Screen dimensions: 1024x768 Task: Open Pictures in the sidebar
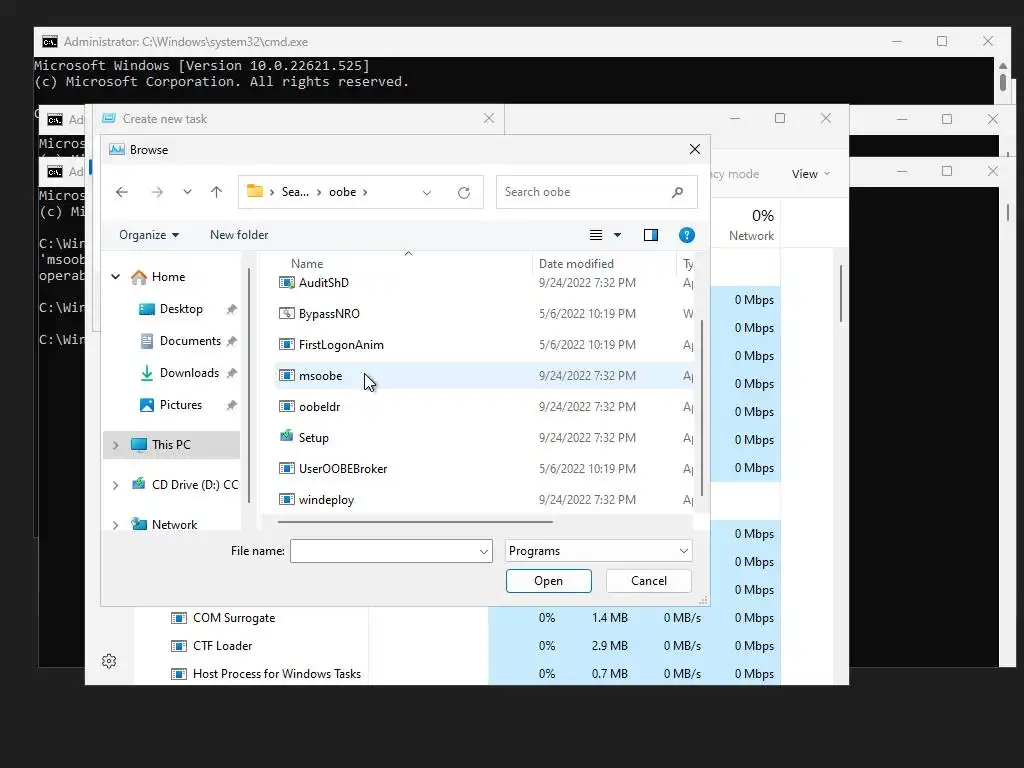click(x=181, y=405)
